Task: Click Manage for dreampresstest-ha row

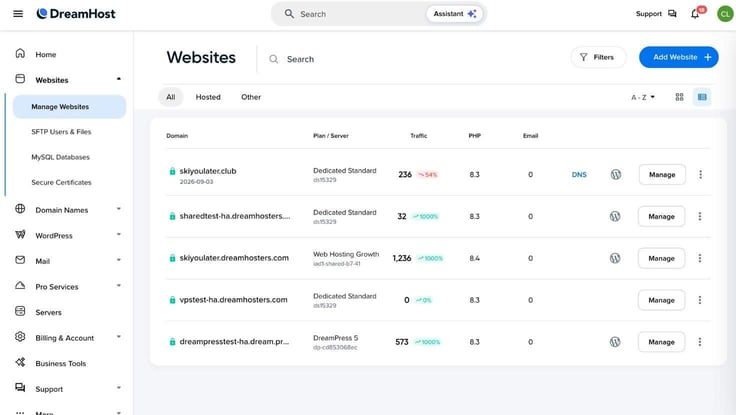Action: (x=661, y=342)
